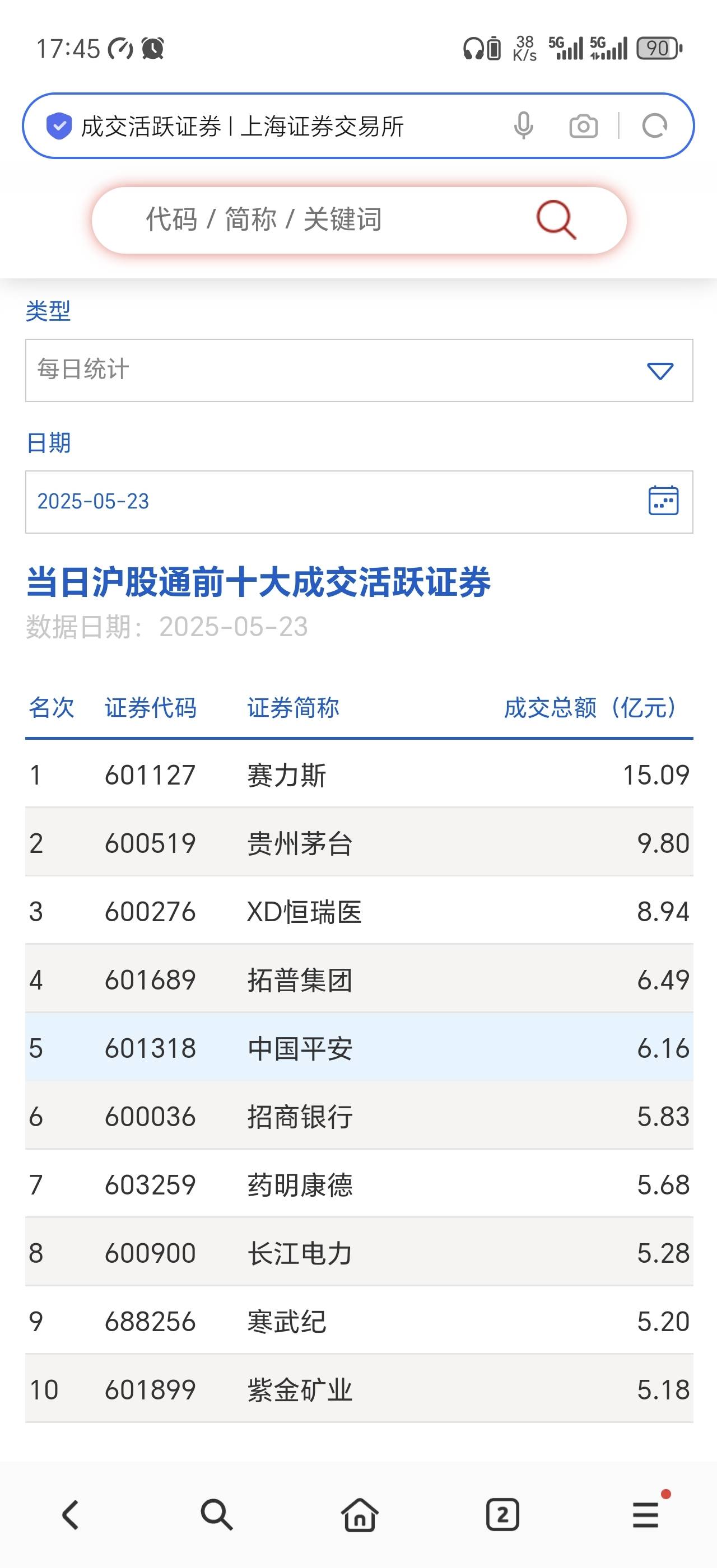Screen dimensions: 717x1568
Task: Click stock code 600036
Action: [x=150, y=1116]
